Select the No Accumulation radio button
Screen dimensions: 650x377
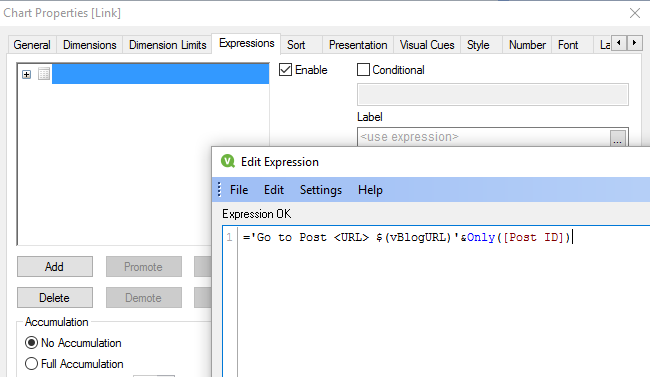(x=32, y=343)
